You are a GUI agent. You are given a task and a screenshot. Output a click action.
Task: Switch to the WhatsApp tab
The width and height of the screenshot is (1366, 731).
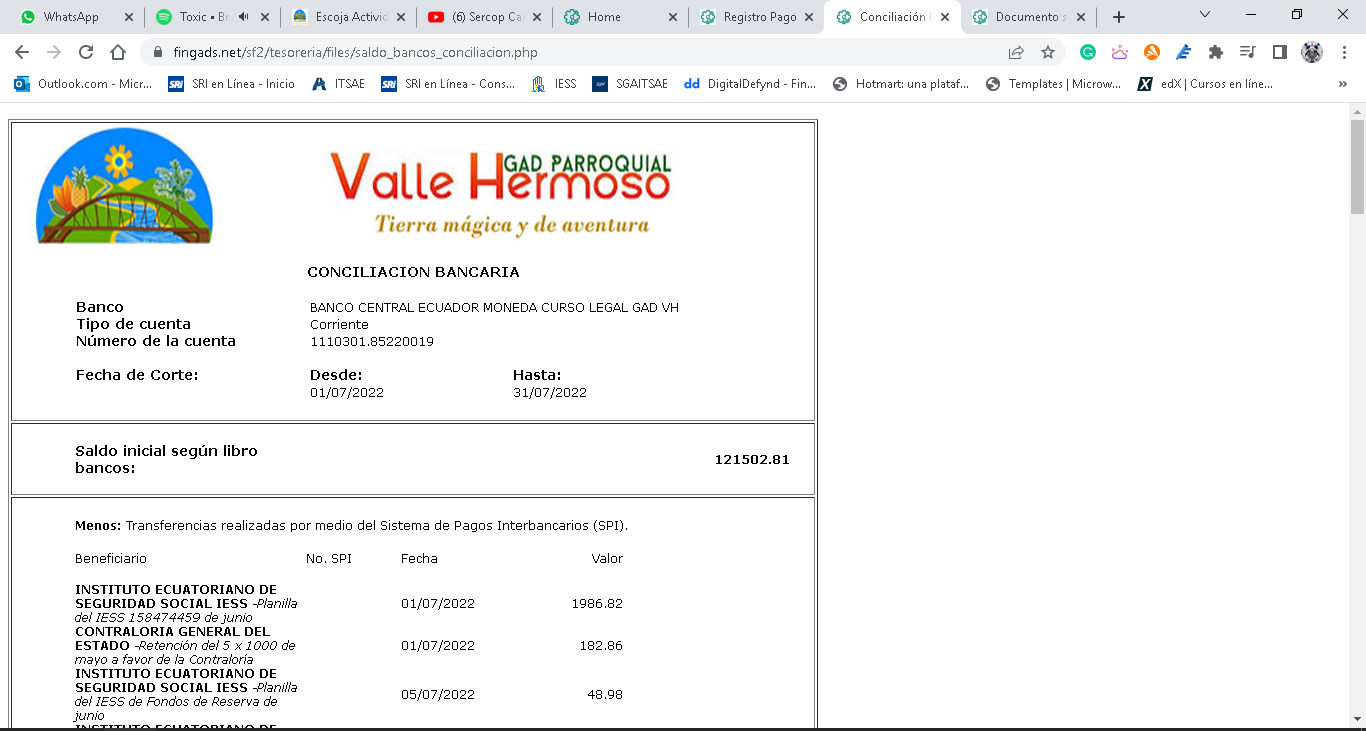tap(70, 17)
